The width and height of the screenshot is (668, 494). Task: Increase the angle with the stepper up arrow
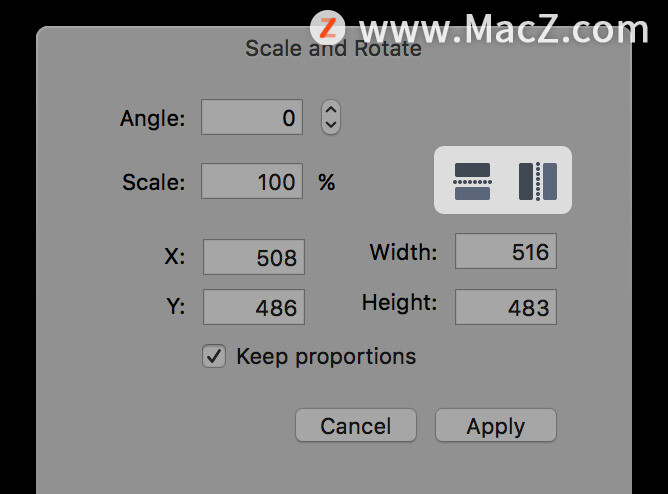click(331, 110)
